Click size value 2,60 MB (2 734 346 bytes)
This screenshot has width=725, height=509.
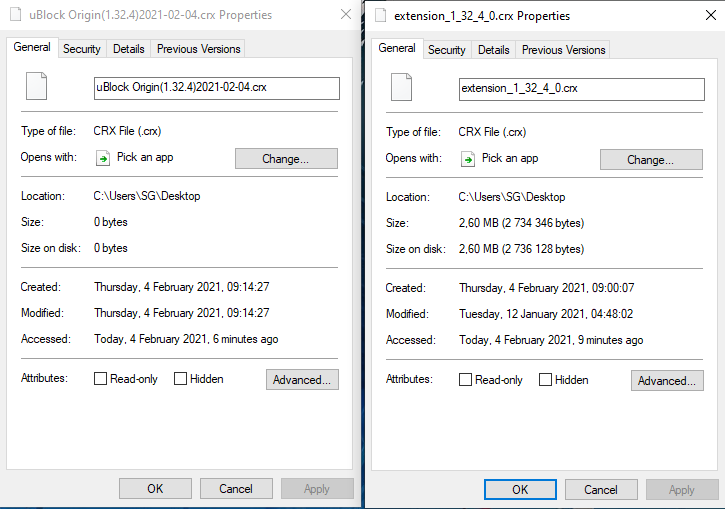pos(521,223)
